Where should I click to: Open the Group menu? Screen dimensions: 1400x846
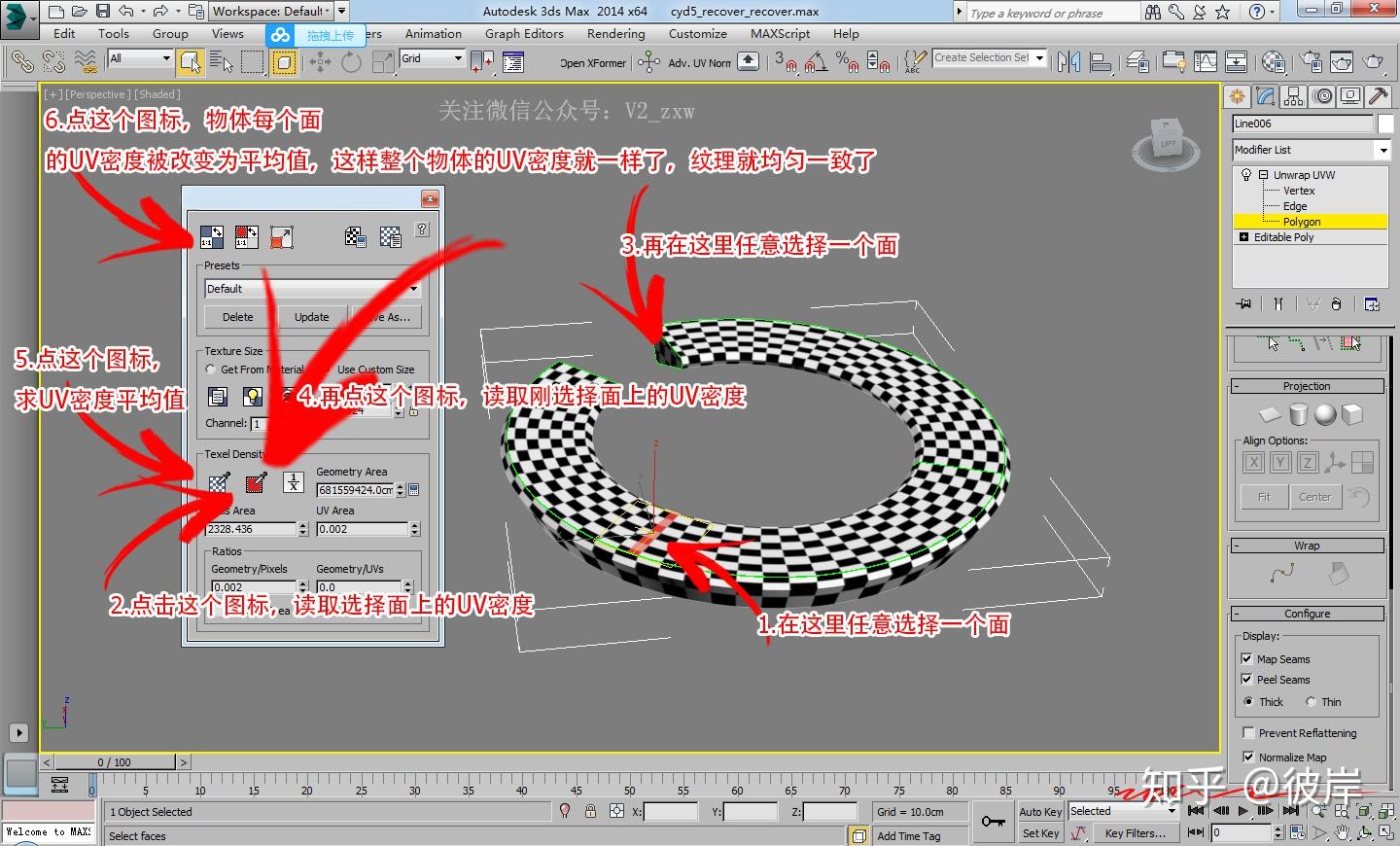(170, 34)
